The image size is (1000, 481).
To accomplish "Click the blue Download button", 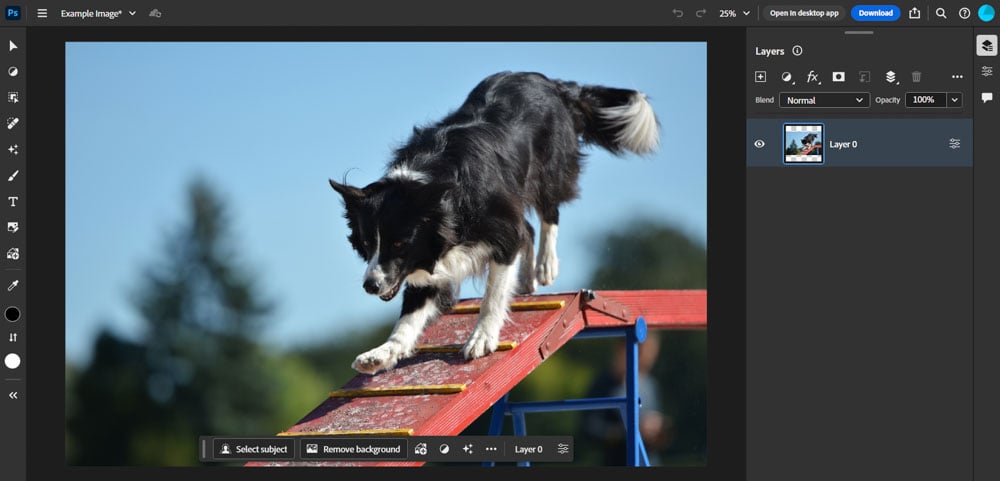I will 875,13.
